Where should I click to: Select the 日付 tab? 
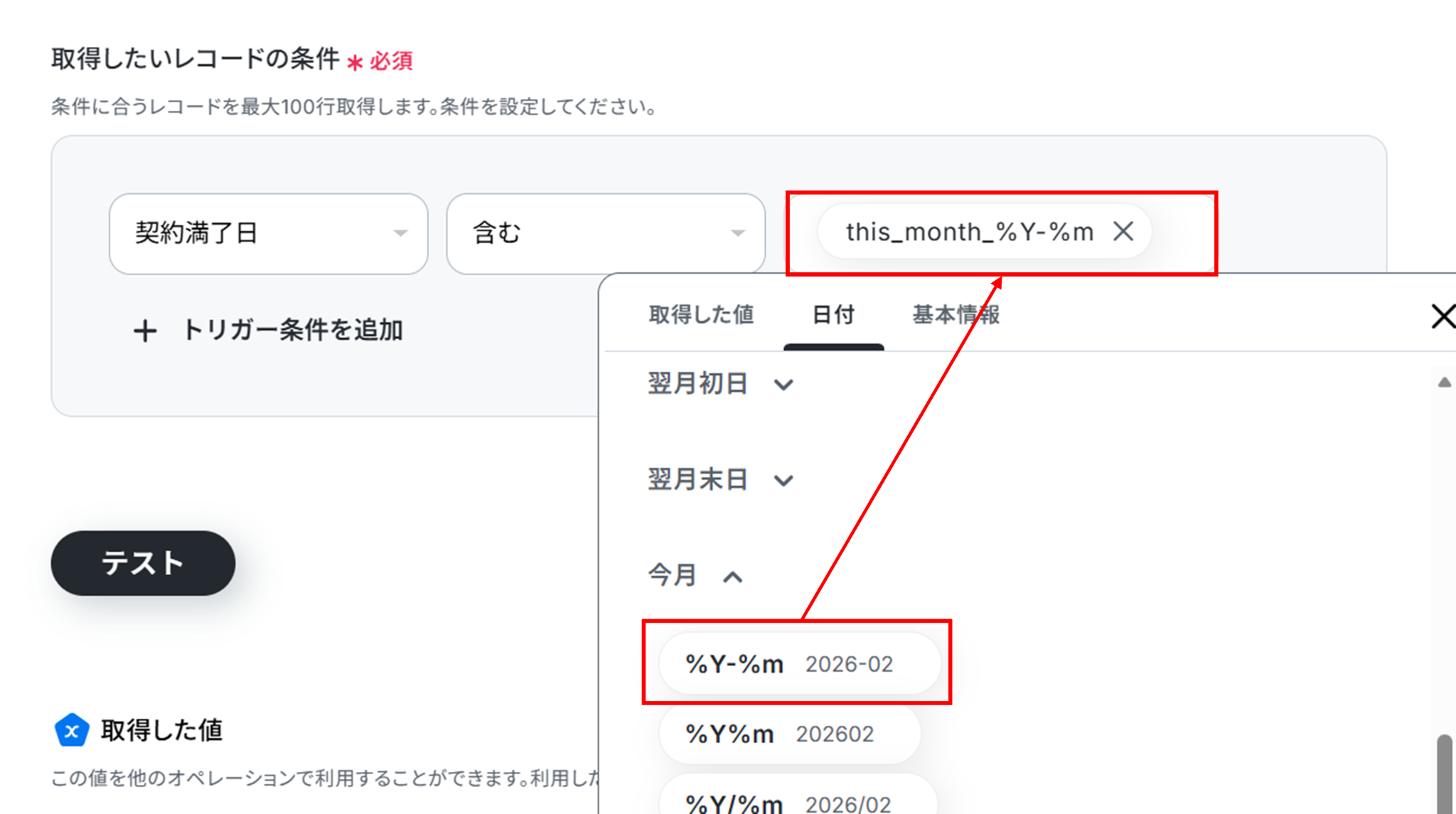pos(833,314)
